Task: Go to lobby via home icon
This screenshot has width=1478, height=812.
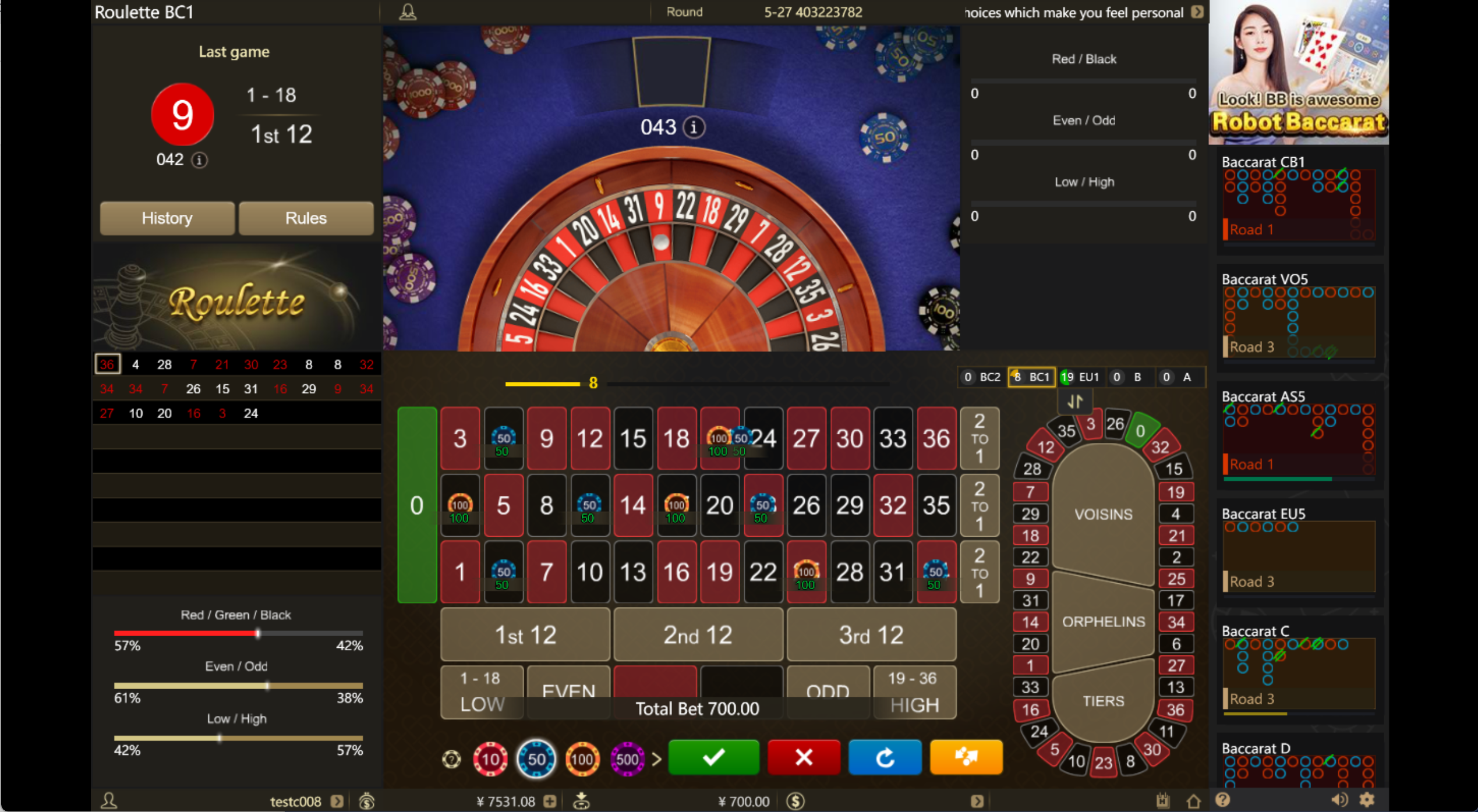Action: tap(1193, 801)
